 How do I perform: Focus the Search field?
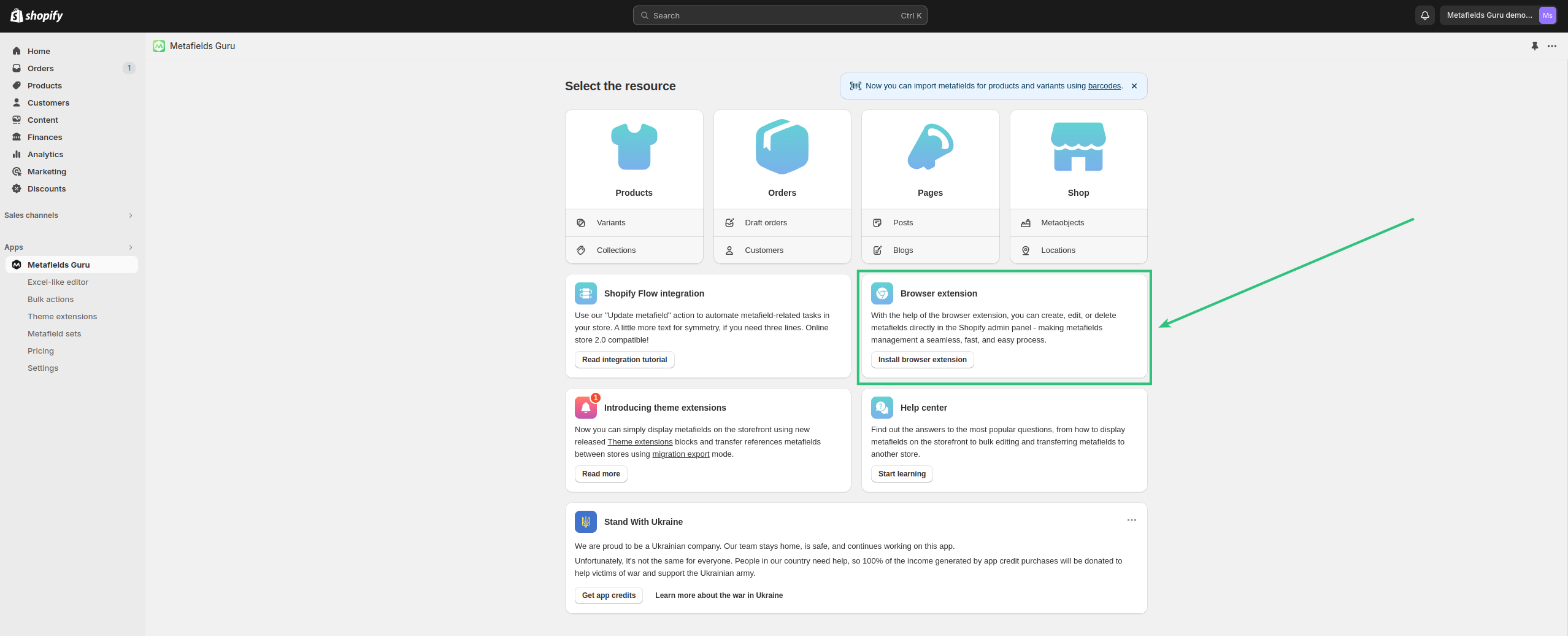780,15
